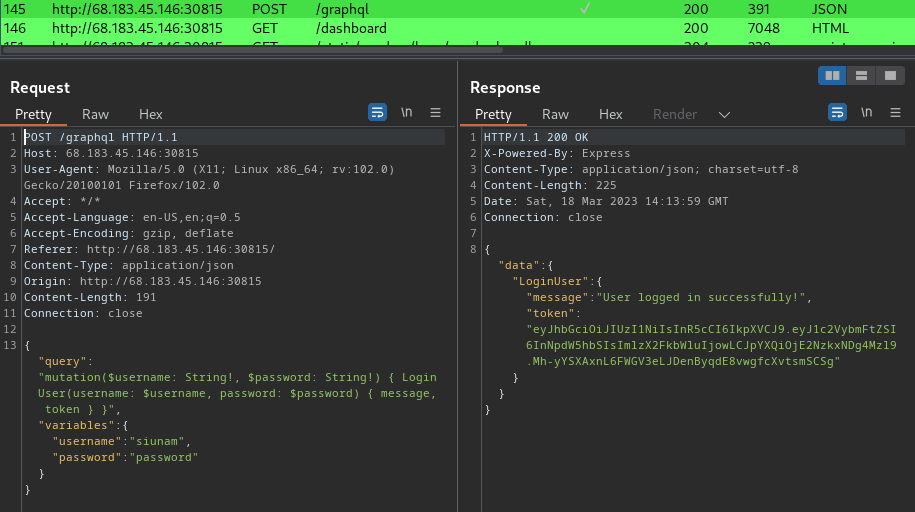Click the 'Connection: close' response header
Image resolution: width=915 pixels, height=512 pixels.
click(543, 217)
